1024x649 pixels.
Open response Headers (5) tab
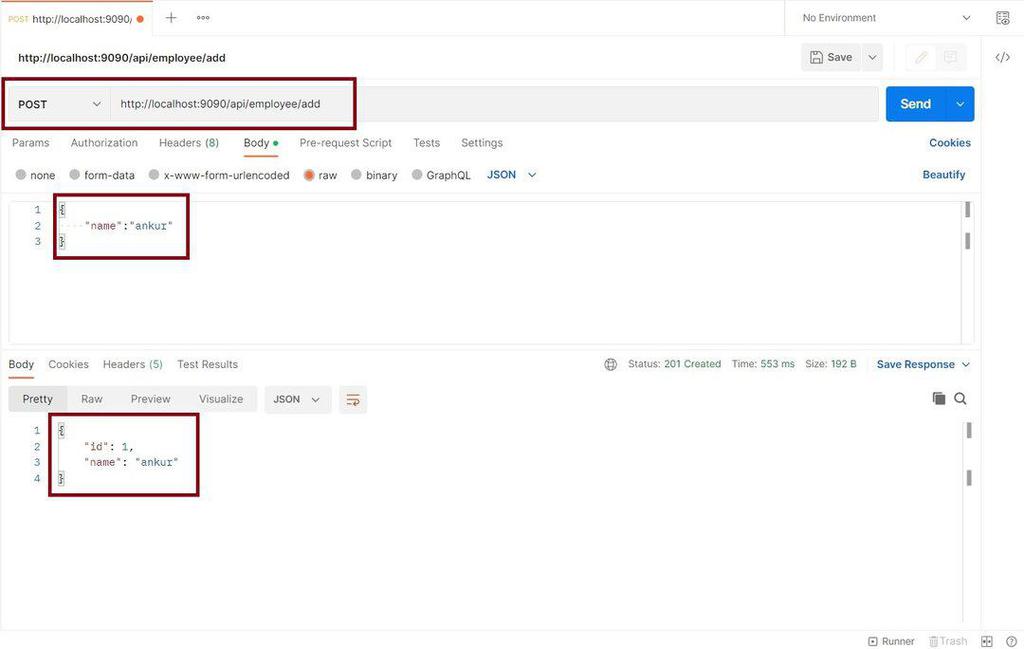point(133,364)
